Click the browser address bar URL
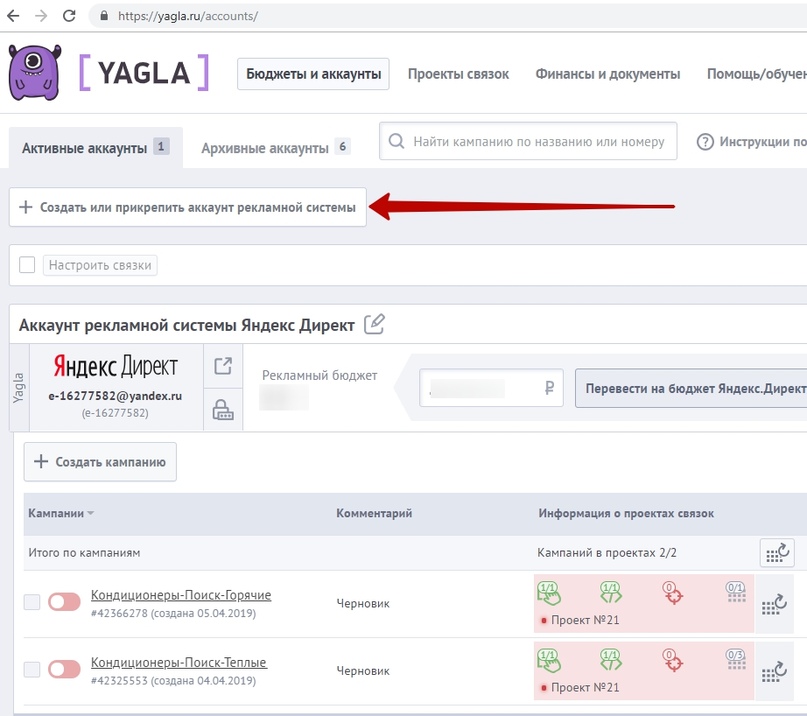 tap(188, 16)
